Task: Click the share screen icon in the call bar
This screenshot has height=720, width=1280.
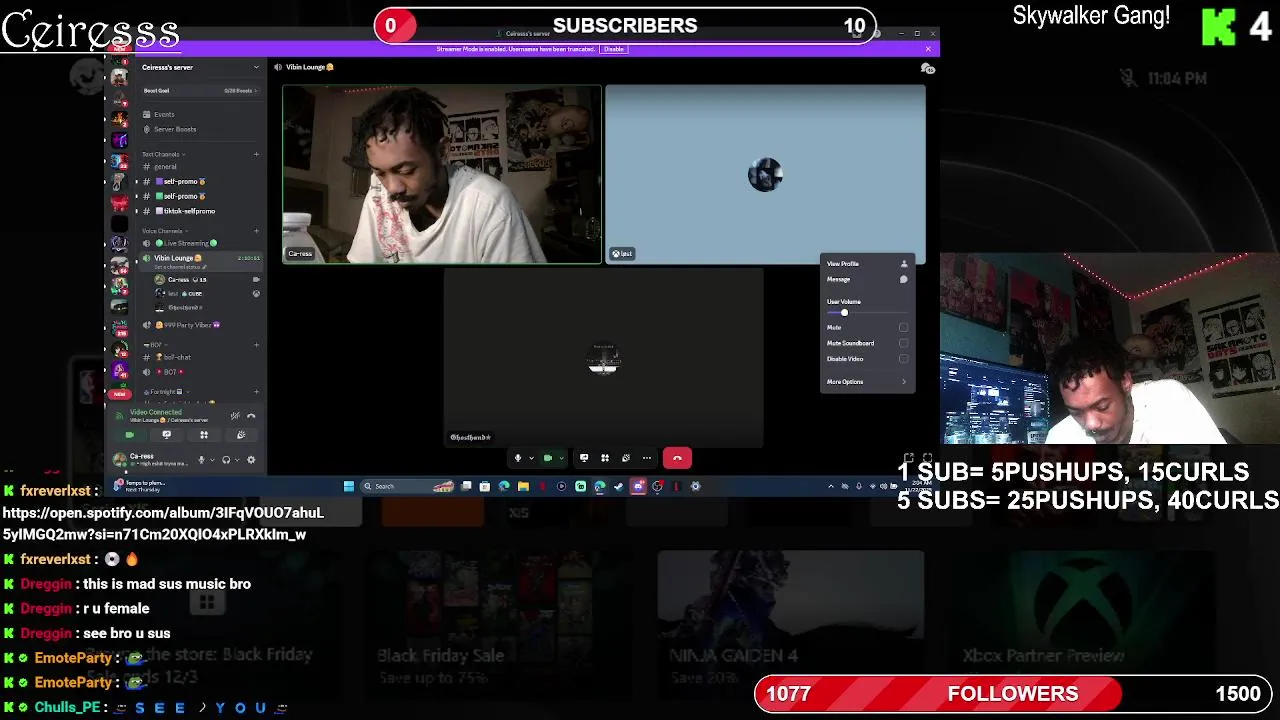Action: point(584,458)
